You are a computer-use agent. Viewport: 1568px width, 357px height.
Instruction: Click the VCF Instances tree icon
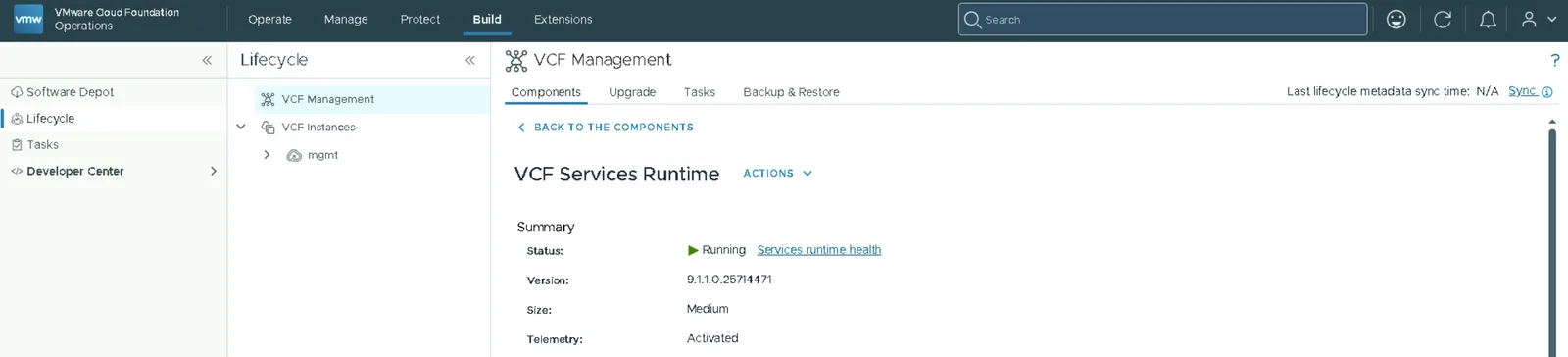point(268,127)
